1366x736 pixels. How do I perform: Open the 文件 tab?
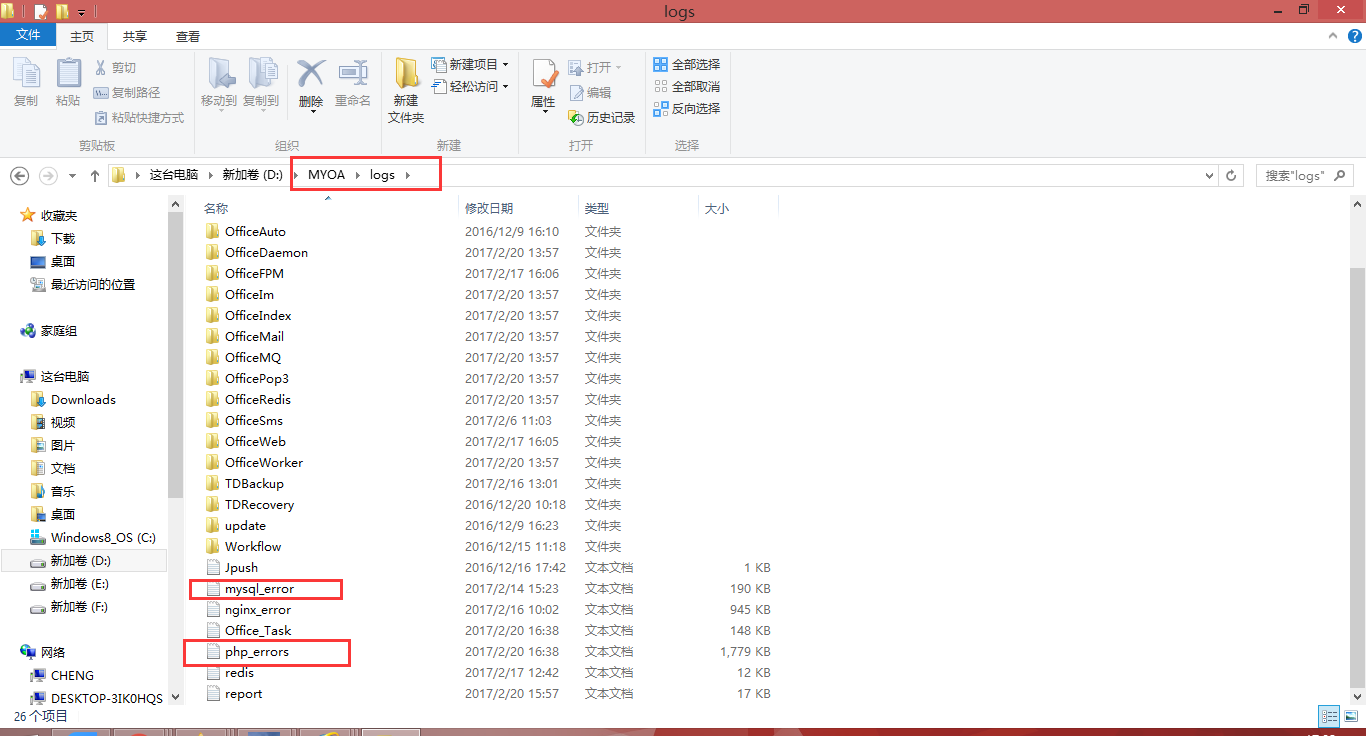click(29, 35)
